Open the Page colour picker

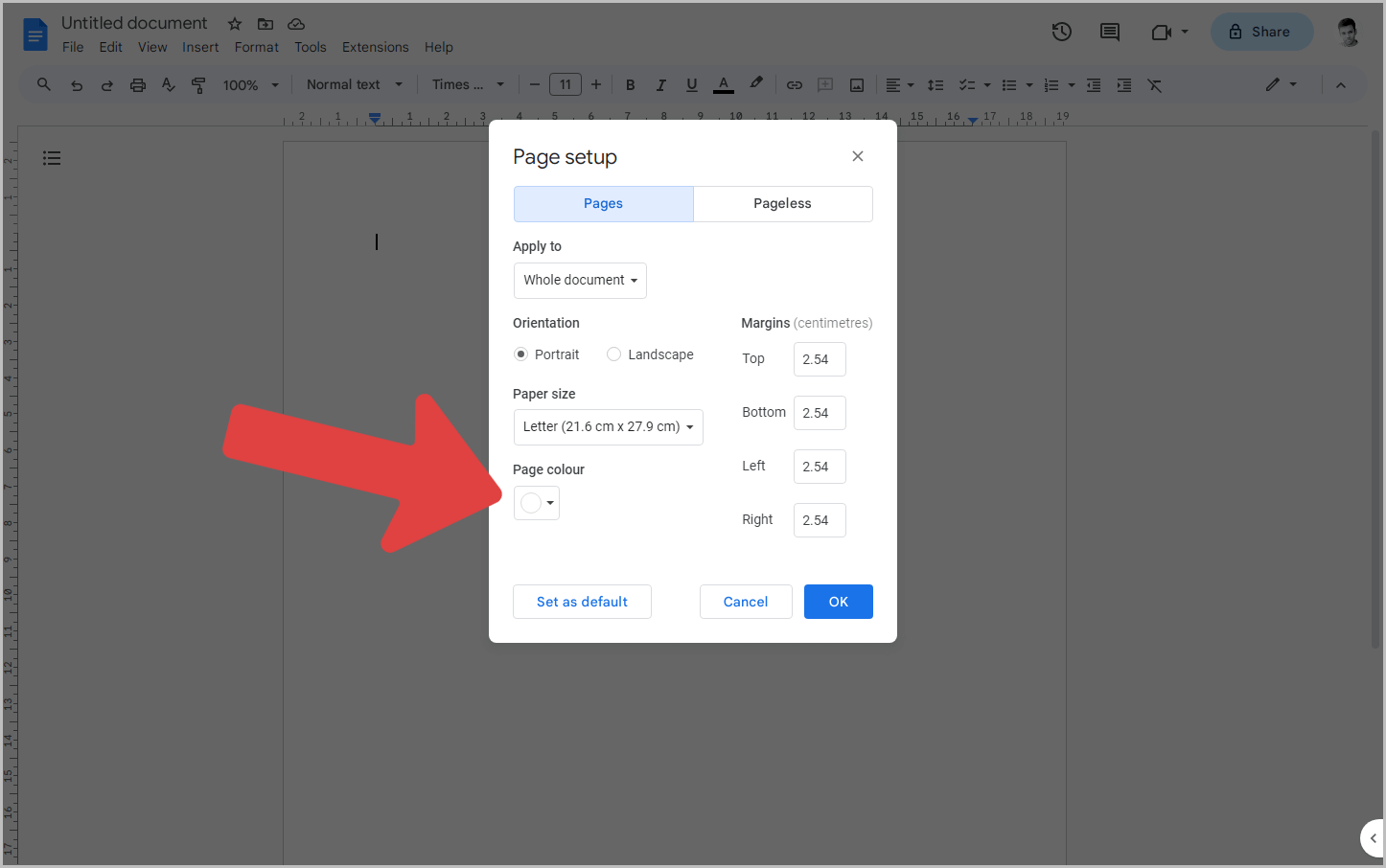pyautogui.click(x=536, y=502)
